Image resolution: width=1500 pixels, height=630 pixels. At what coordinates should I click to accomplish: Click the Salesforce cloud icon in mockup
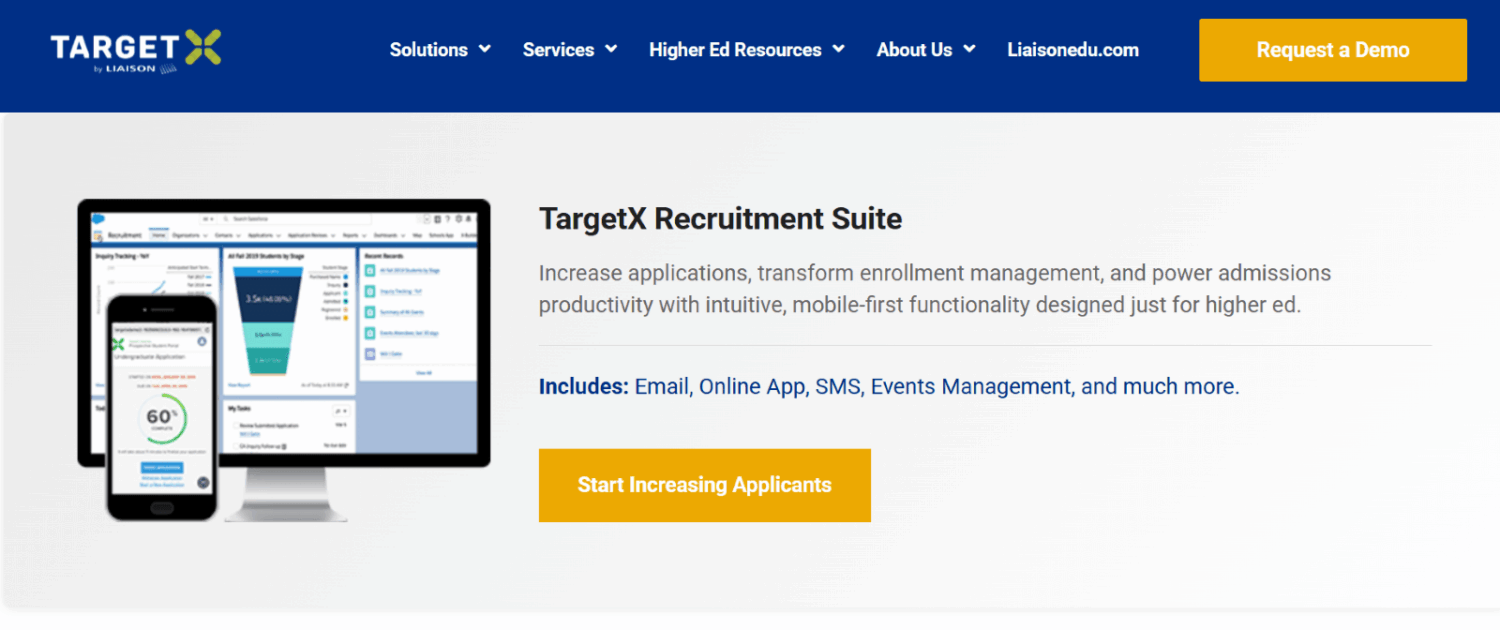point(99,217)
